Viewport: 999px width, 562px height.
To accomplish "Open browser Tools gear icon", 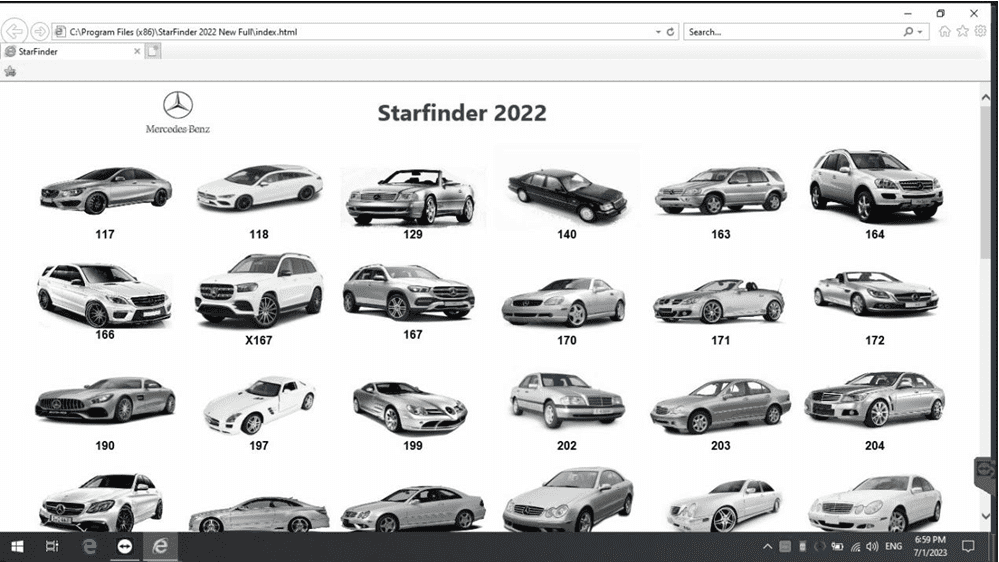I will click(x=981, y=31).
